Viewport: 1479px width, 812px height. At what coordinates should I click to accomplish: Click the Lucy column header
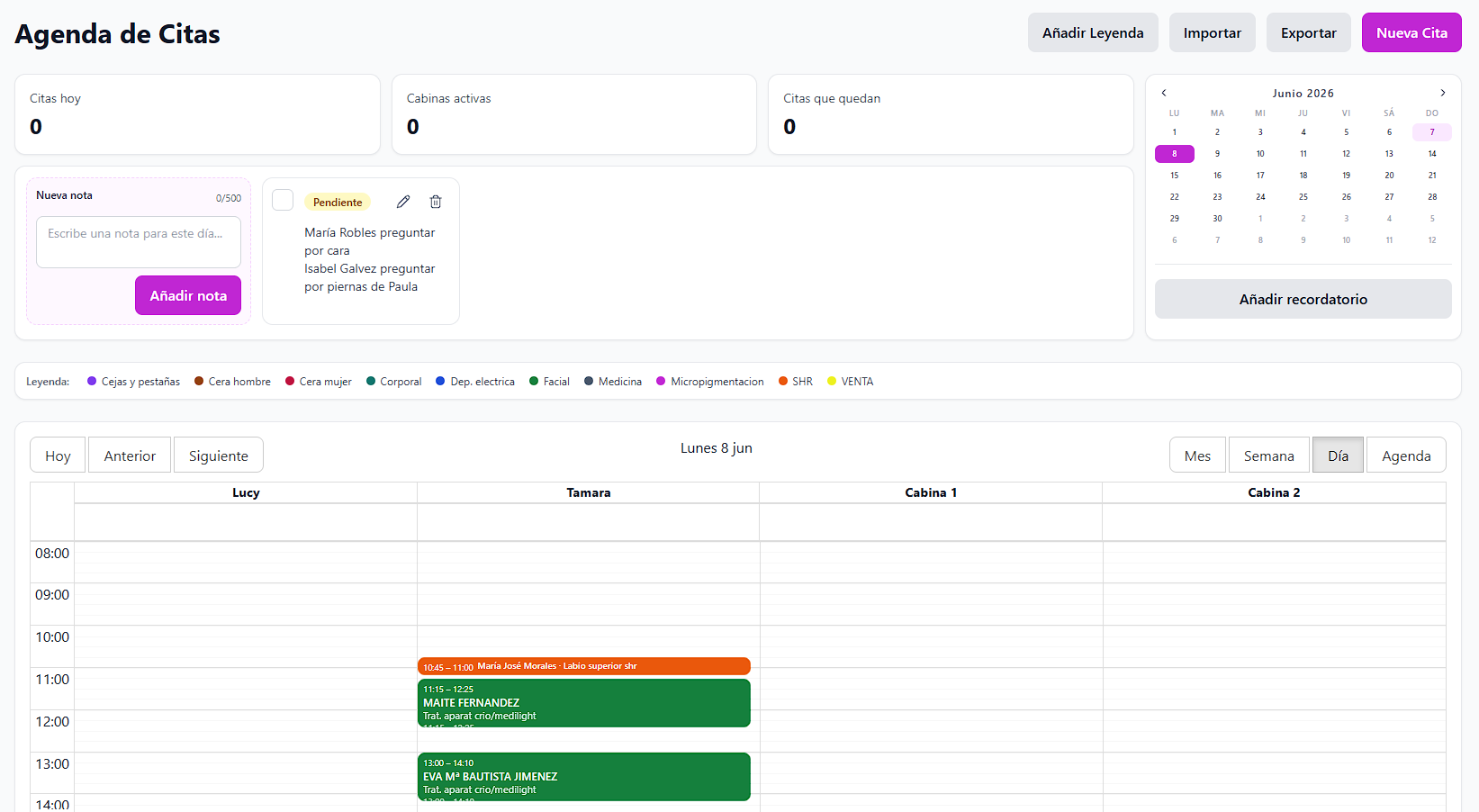(246, 492)
